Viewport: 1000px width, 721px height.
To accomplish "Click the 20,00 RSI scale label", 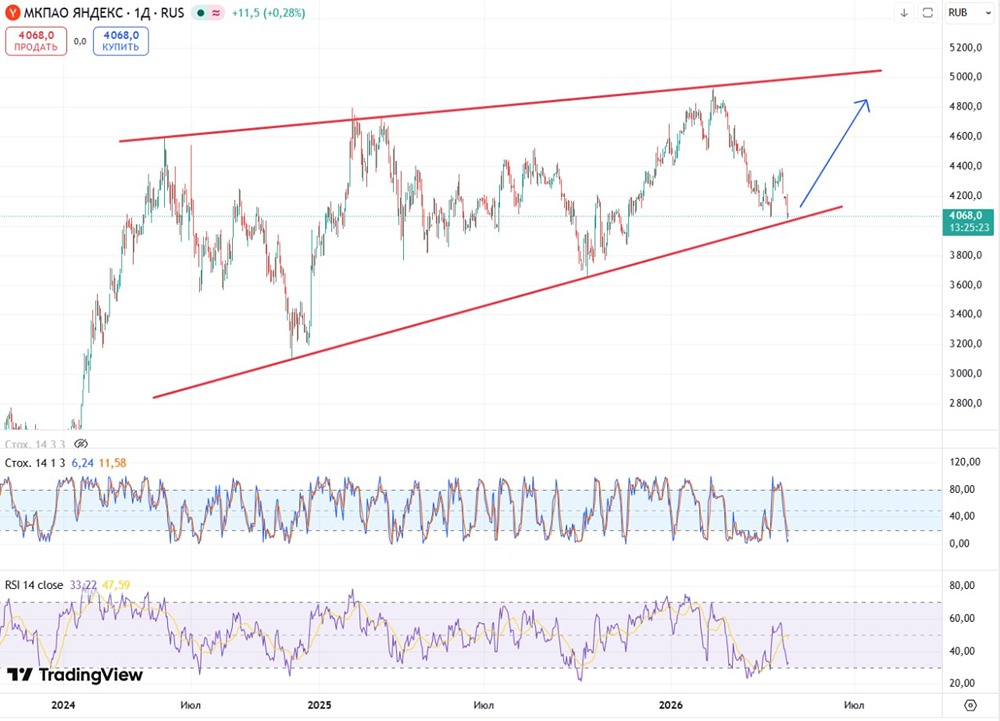I will click(962, 683).
